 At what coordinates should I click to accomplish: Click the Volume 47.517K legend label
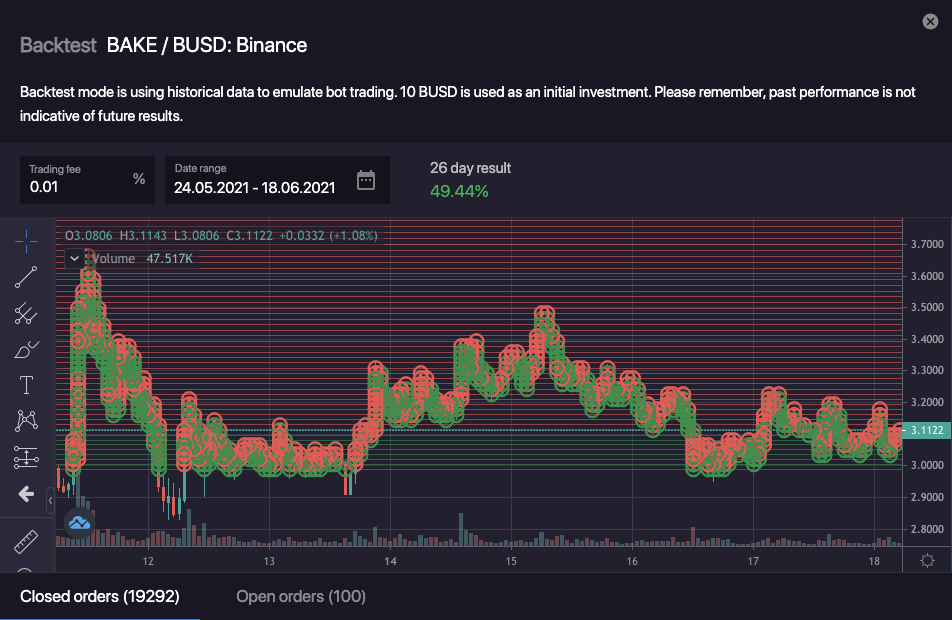pyautogui.click(x=142, y=259)
